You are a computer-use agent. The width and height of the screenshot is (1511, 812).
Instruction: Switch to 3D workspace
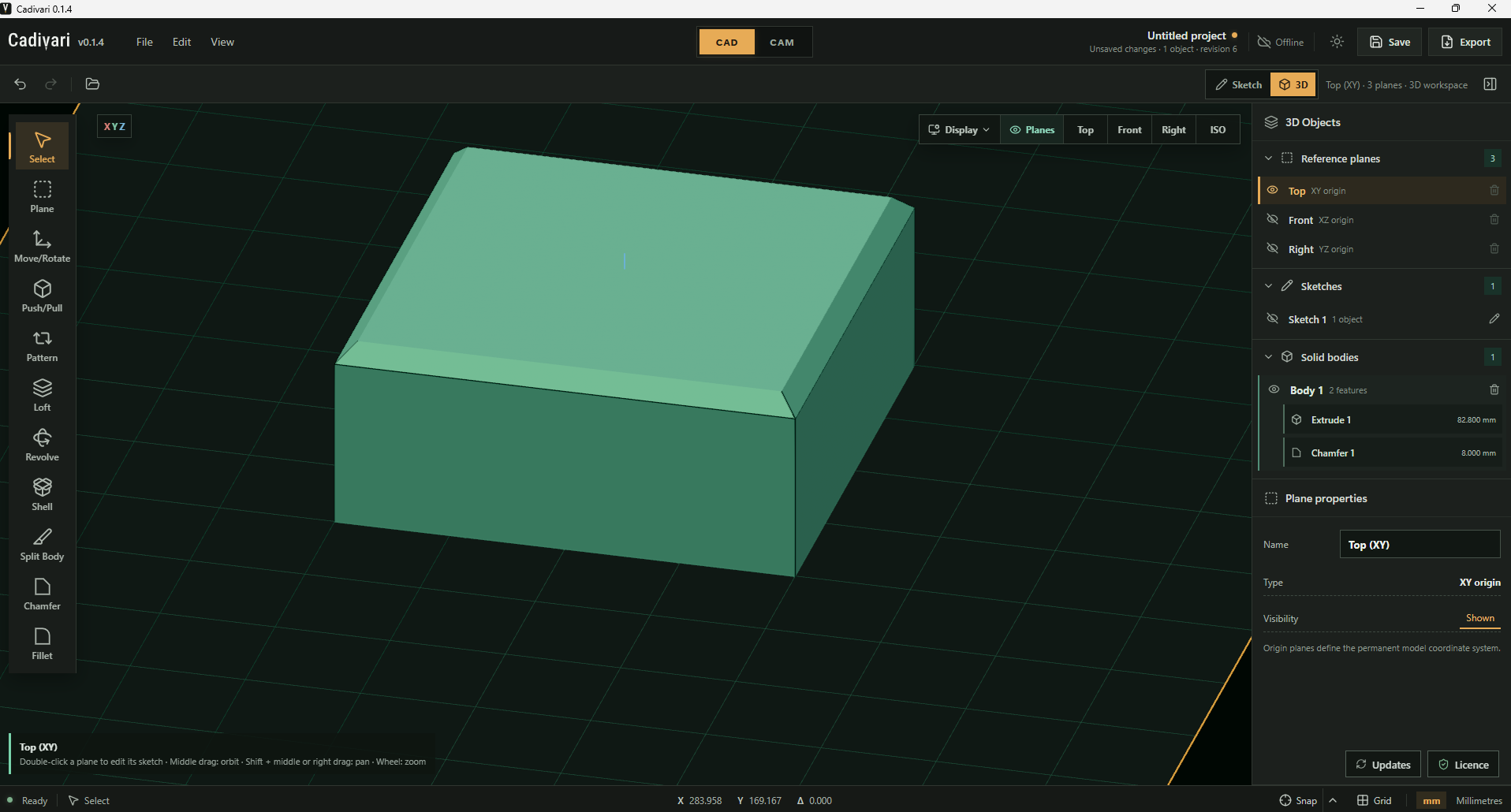click(1293, 84)
